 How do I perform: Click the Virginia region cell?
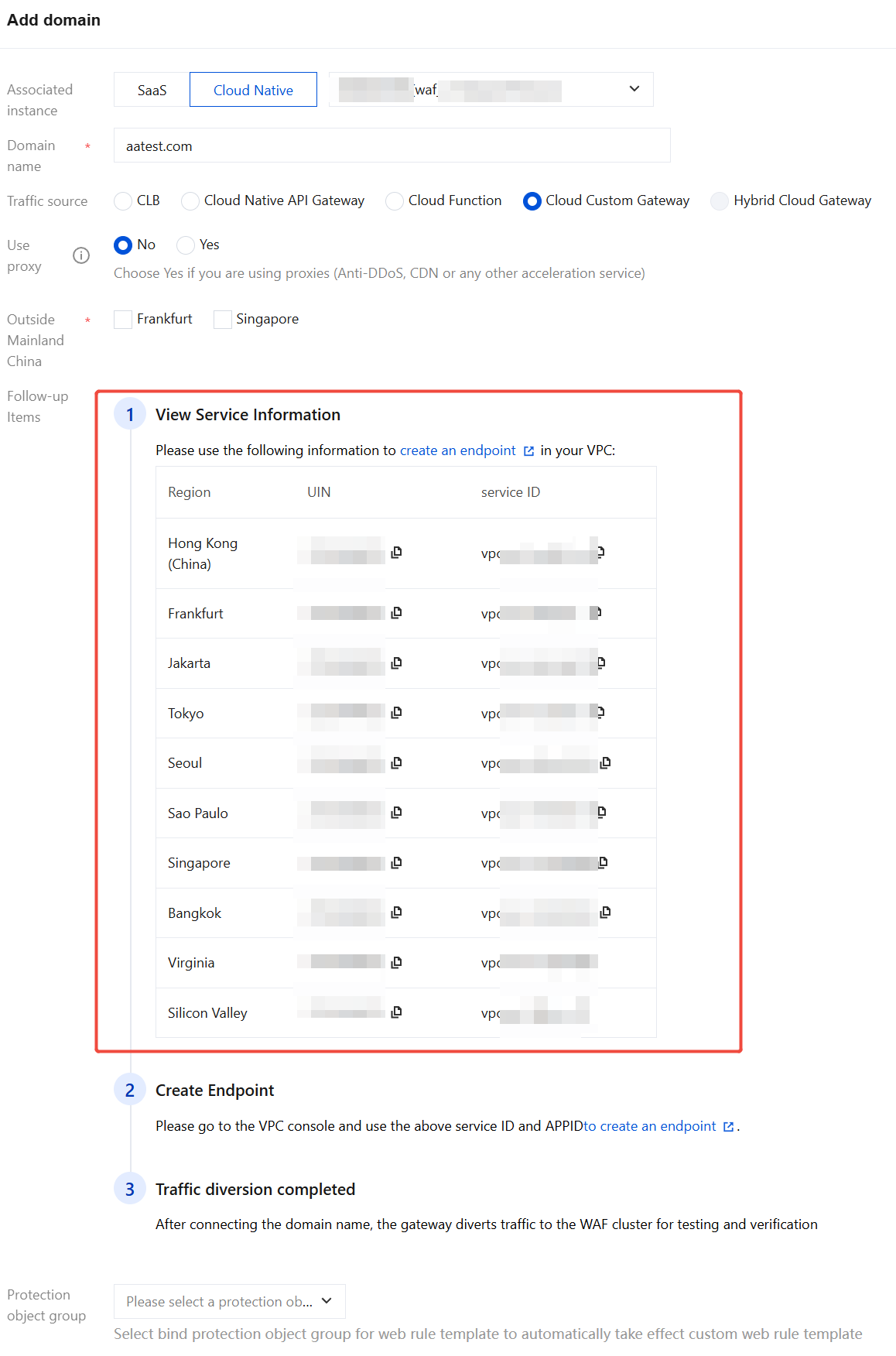pyautogui.click(x=191, y=963)
